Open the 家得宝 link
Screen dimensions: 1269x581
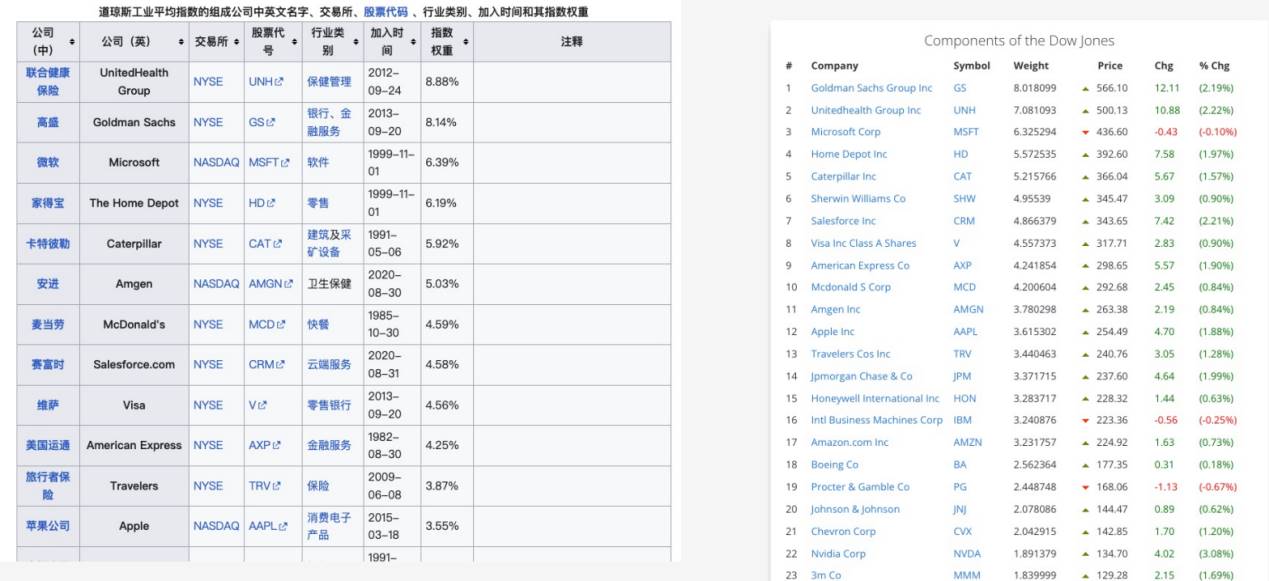[48, 203]
